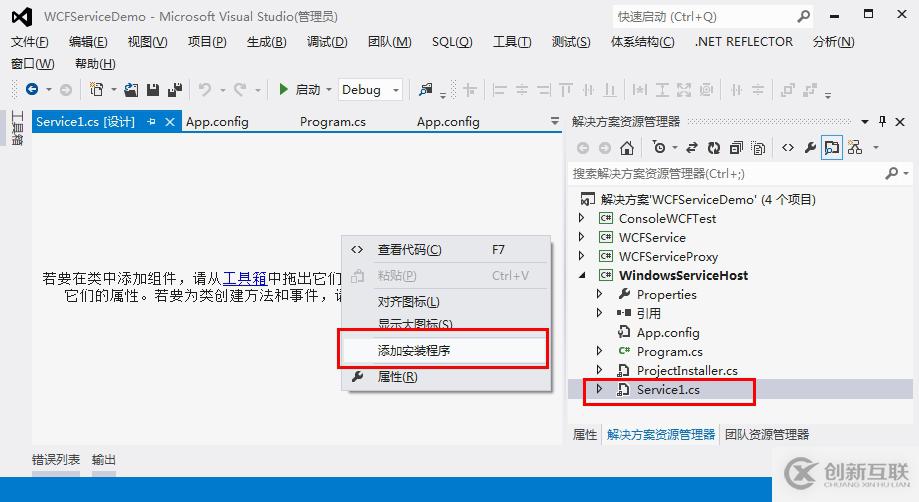This screenshot has width=919, height=502.
Task: Click the 工具箱 hyperlink in designer text
Action: coord(244,278)
